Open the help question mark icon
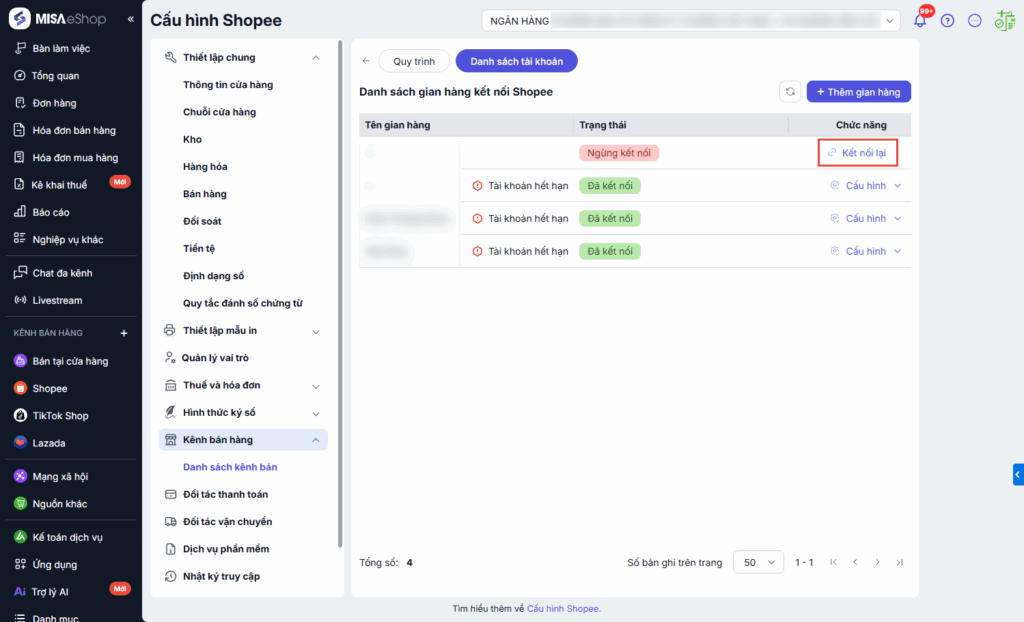This screenshot has width=1024, height=622. pyautogui.click(x=948, y=21)
